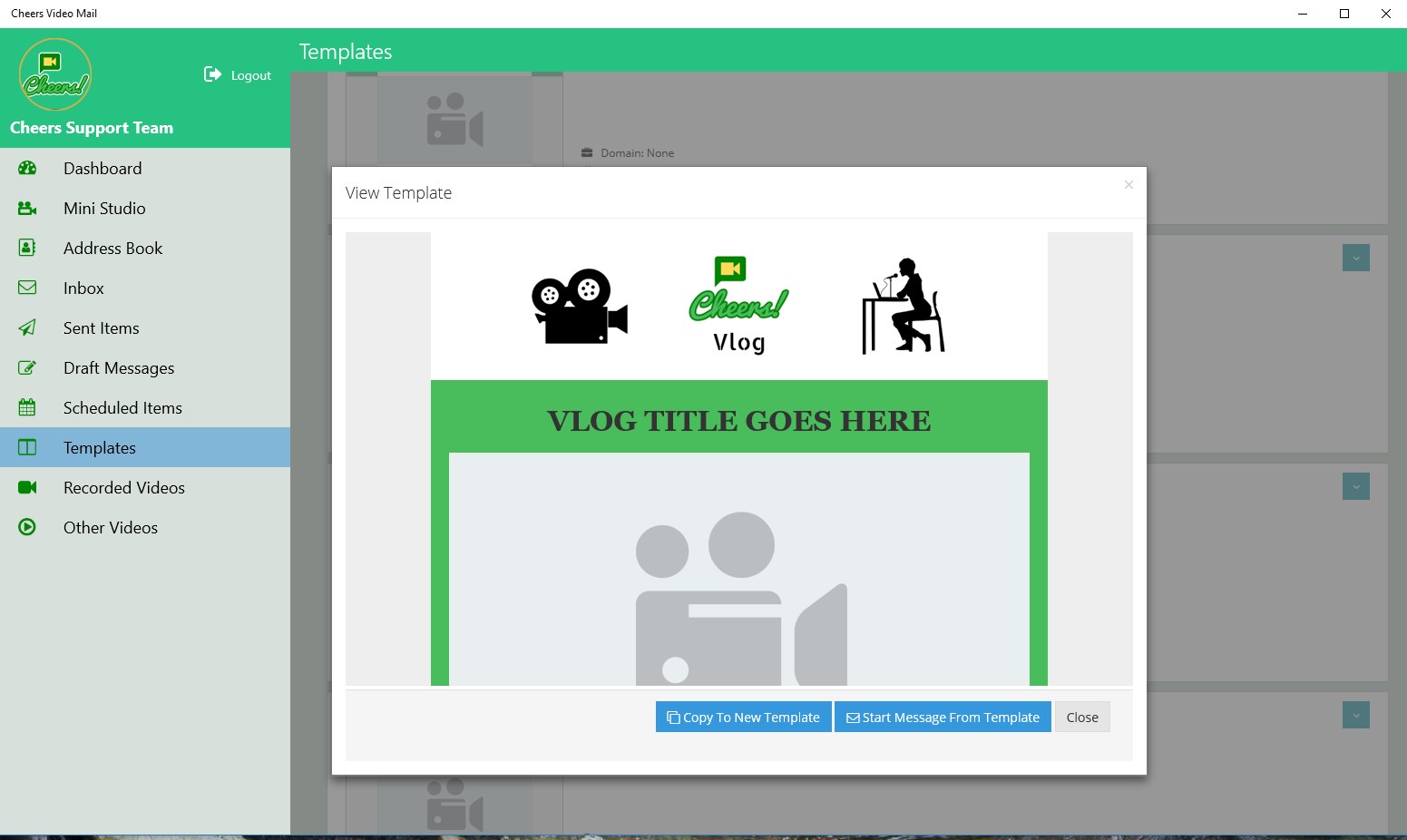Image resolution: width=1407 pixels, height=840 pixels.
Task: Click the Recorded Videos camera icon
Action: tap(27, 487)
